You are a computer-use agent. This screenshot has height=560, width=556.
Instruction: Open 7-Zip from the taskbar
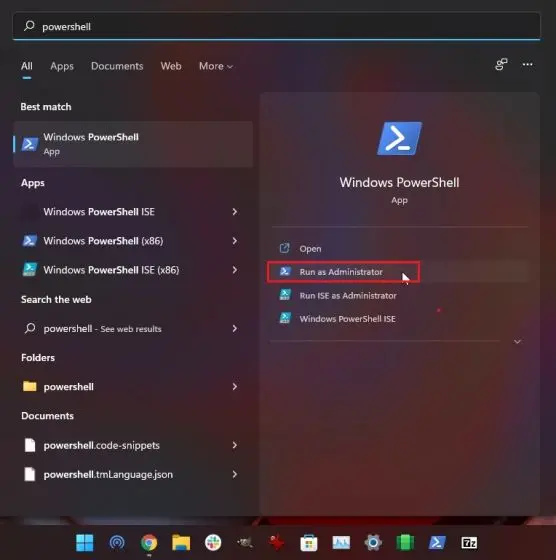[469, 543]
